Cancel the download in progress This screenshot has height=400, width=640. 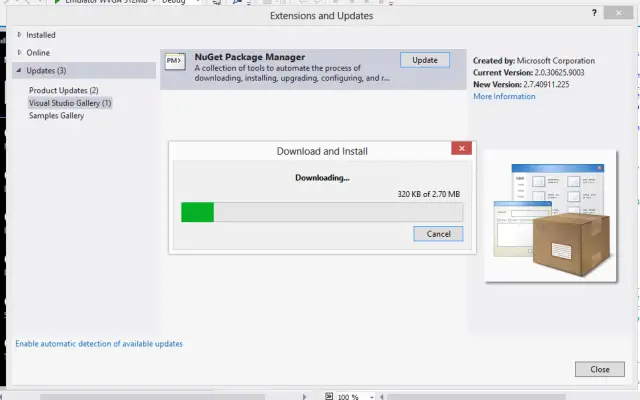(x=438, y=234)
